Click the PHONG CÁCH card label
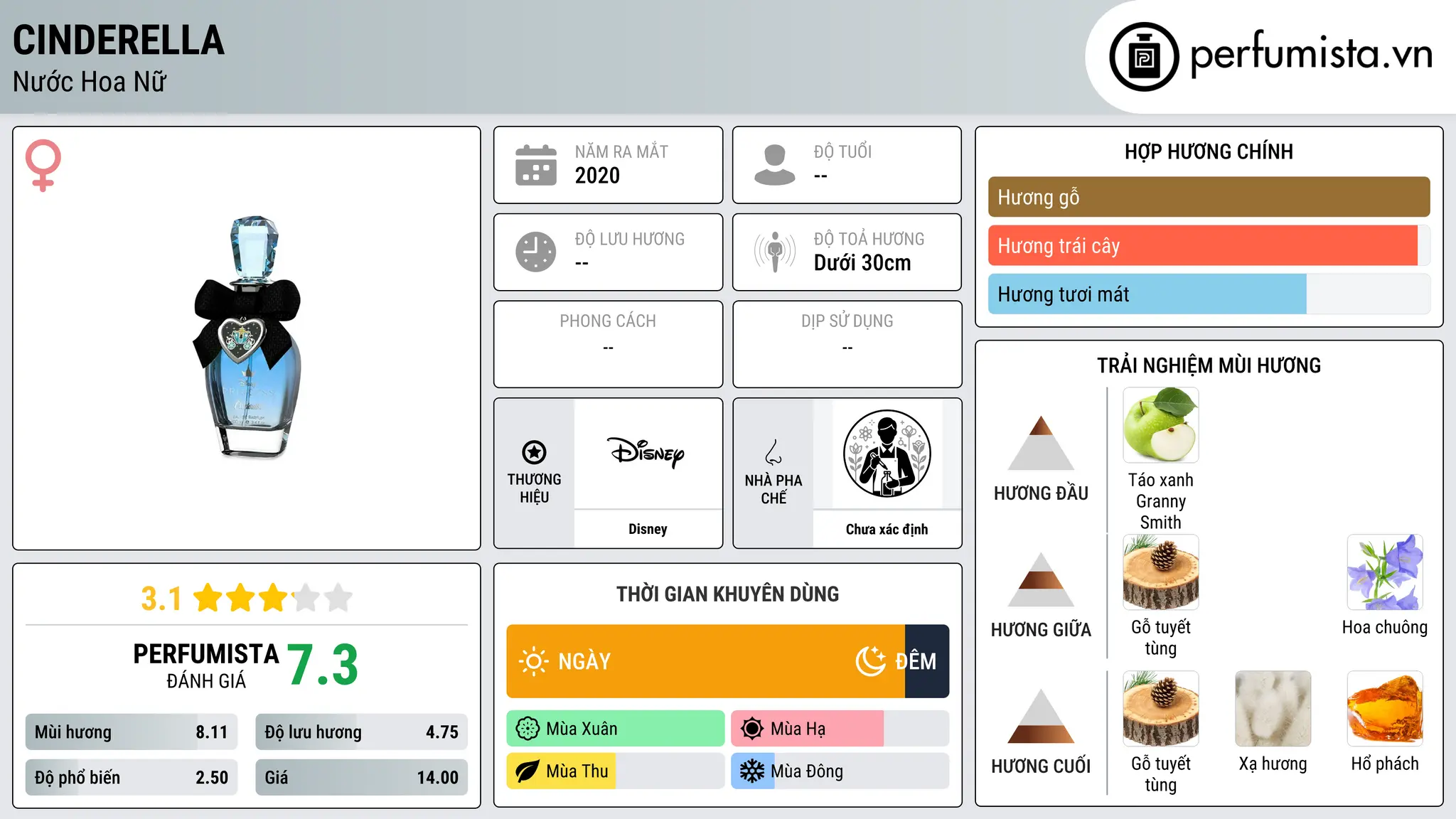This screenshot has height=819, width=1456. [x=608, y=321]
